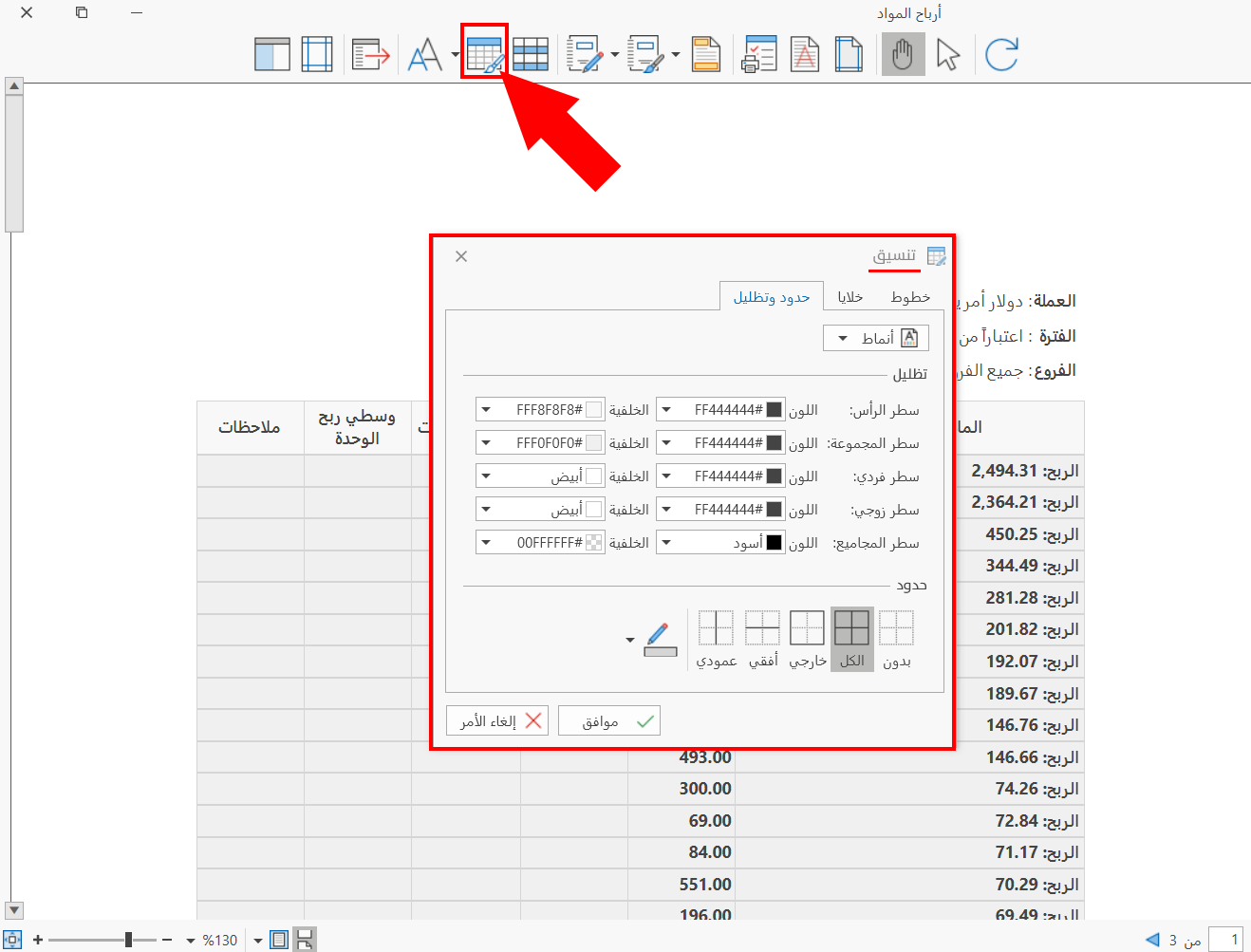Screen dimensions: 1251x952
Task: Open the table formatting tool in toolbar
Action: 484,54
